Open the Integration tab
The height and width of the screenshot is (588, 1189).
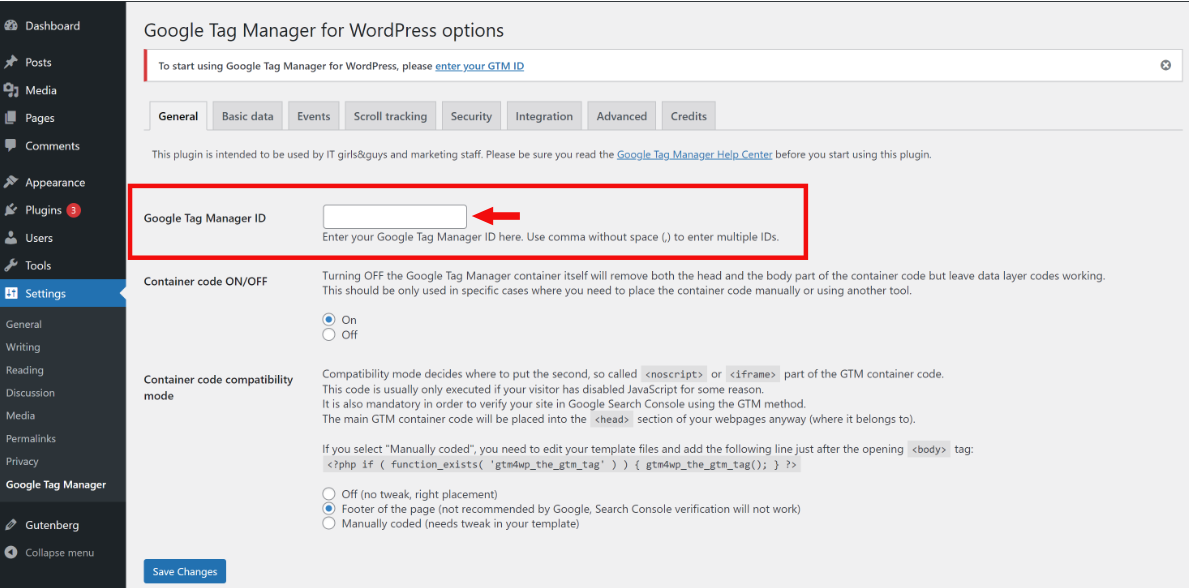pos(544,116)
